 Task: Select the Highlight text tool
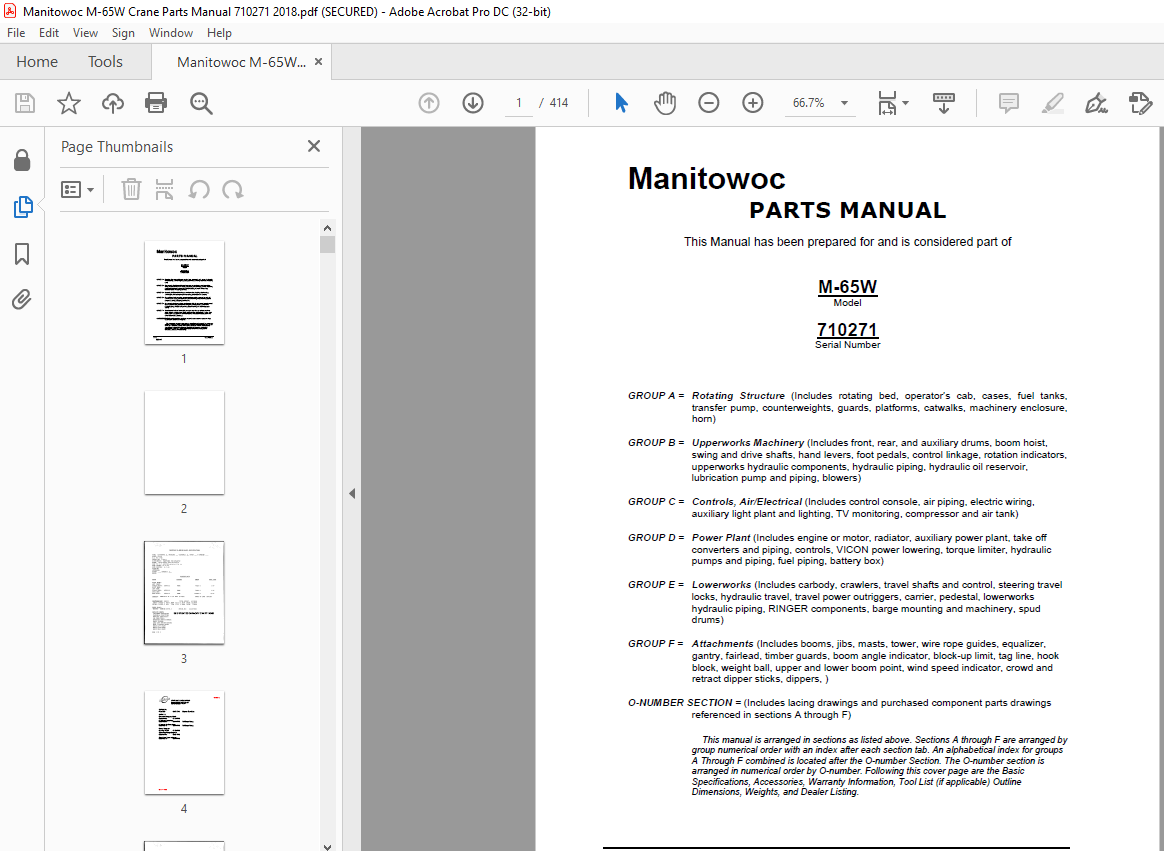point(1052,102)
